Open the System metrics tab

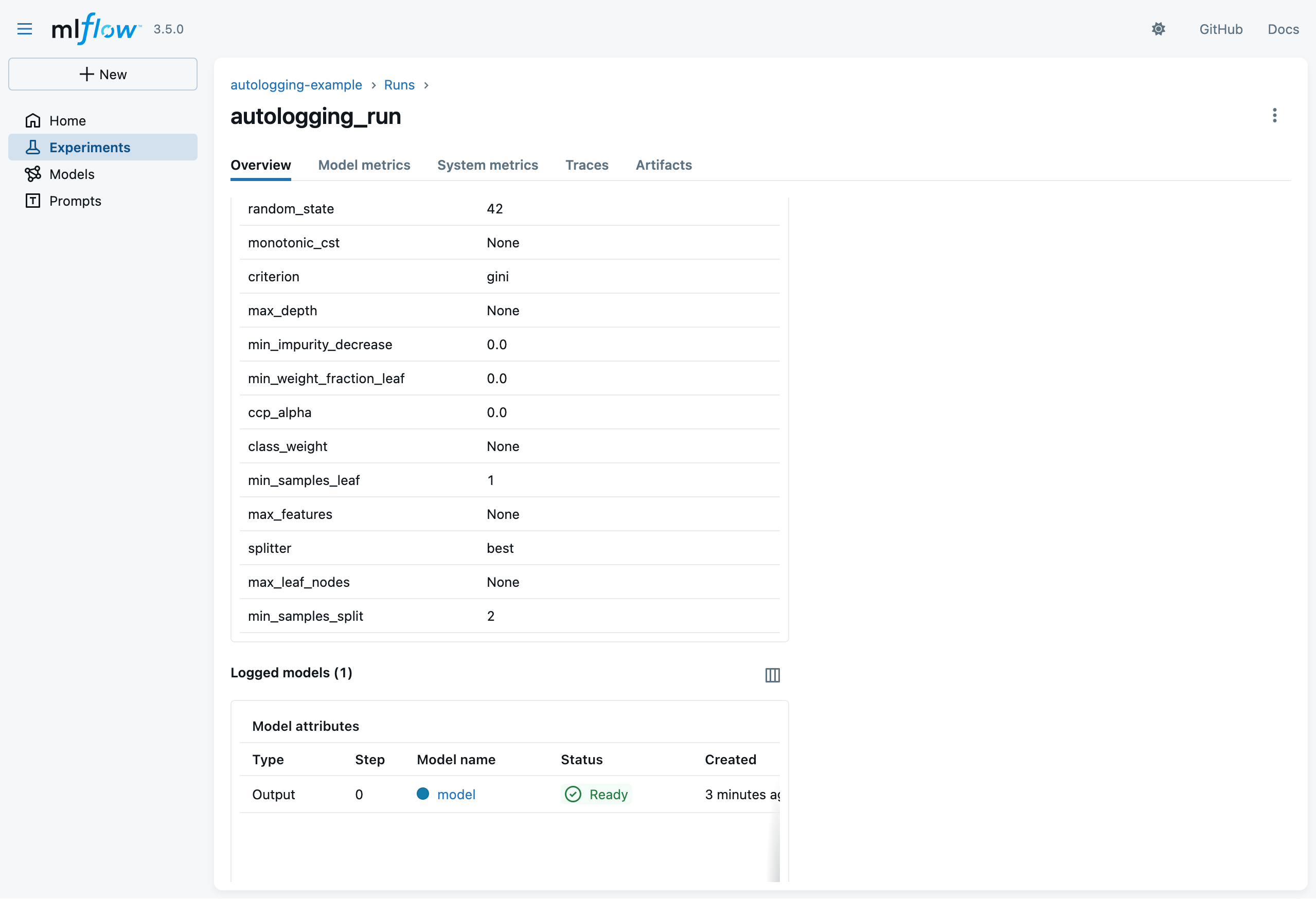pyautogui.click(x=487, y=165)
